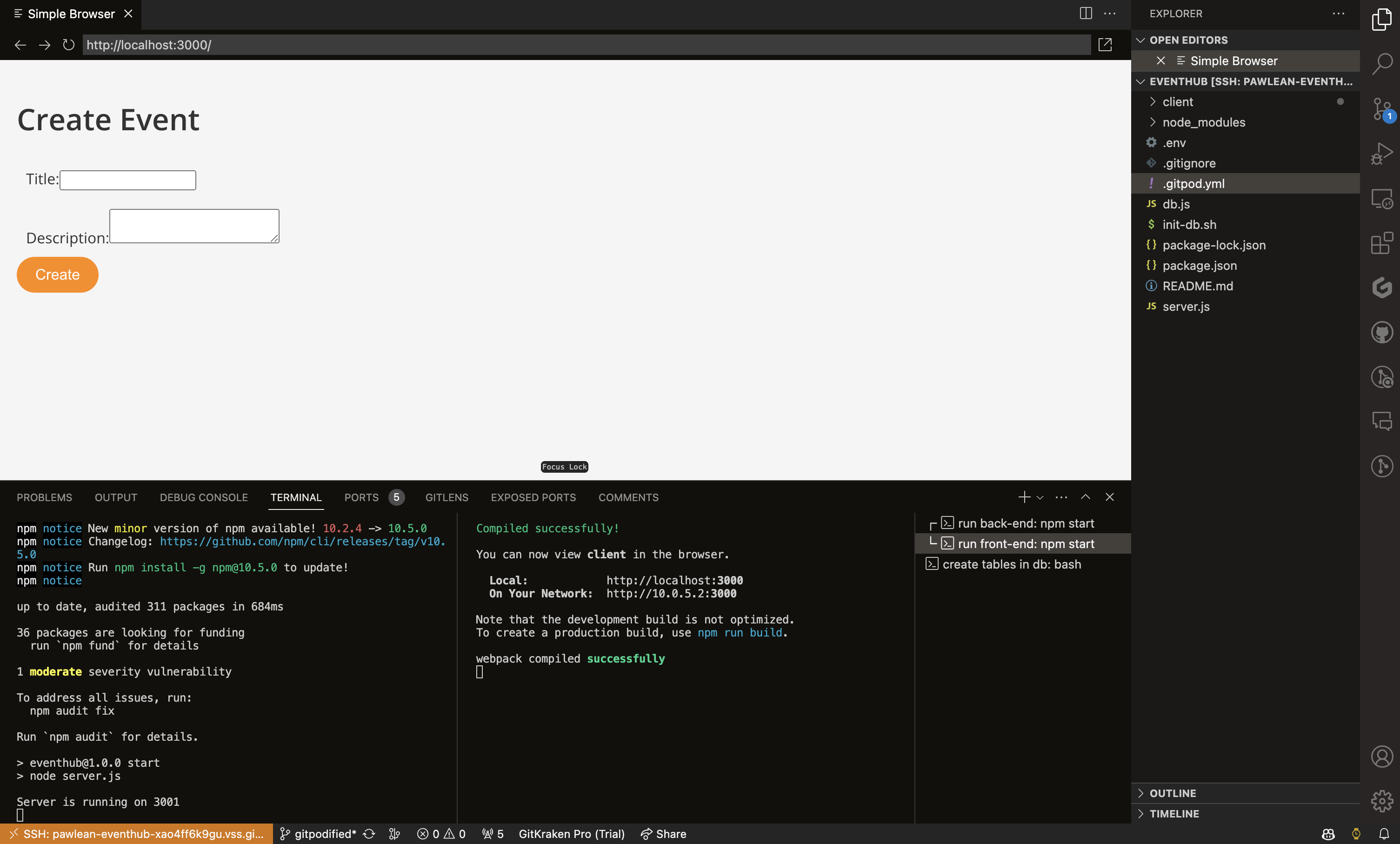The width and height of the screenshot is (1400, 844).
Task: Switch to the PORTS tab in terminal panel
Action: click(361, 497)
